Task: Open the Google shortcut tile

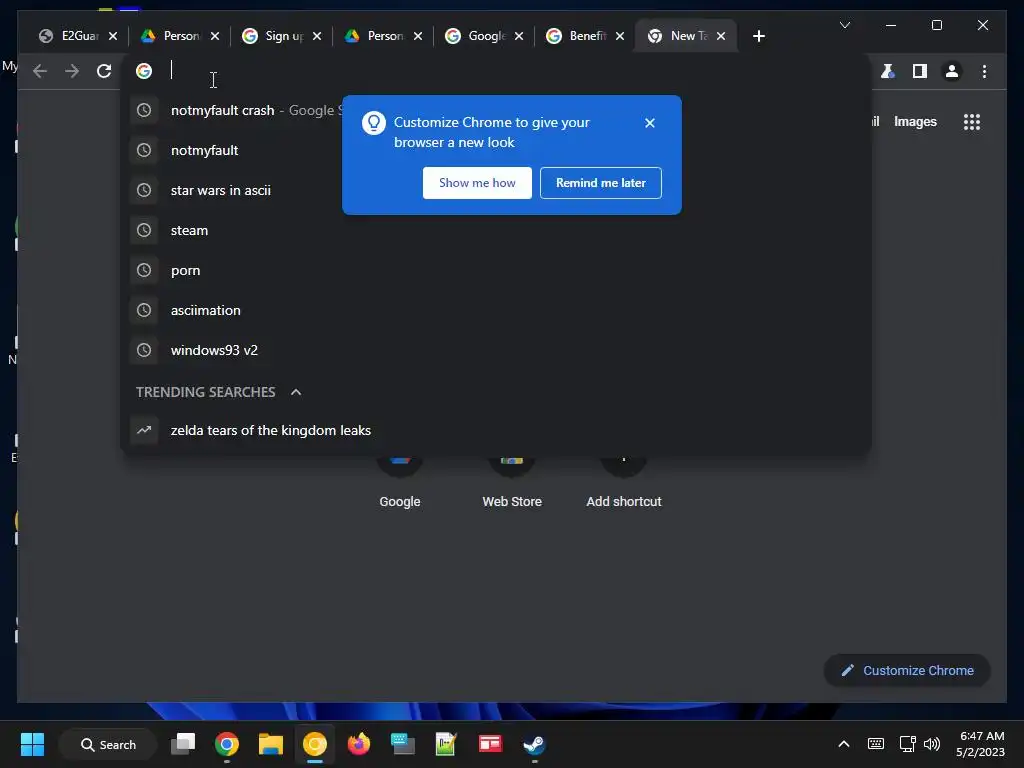Action: (x=400, y=483)
